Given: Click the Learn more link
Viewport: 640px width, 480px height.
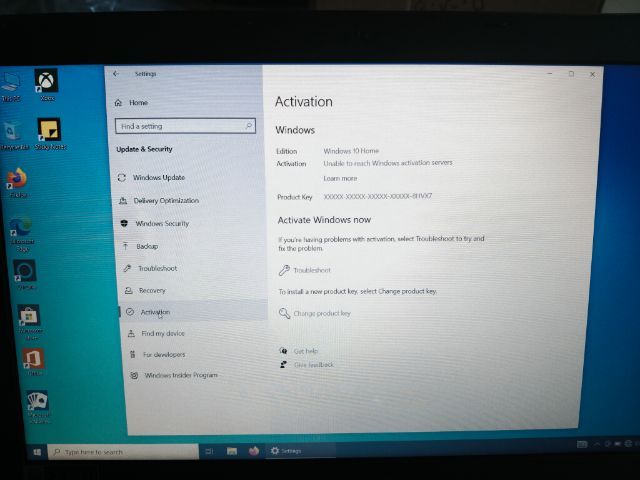Looking at the screenshot, I should tap(340, 178).
